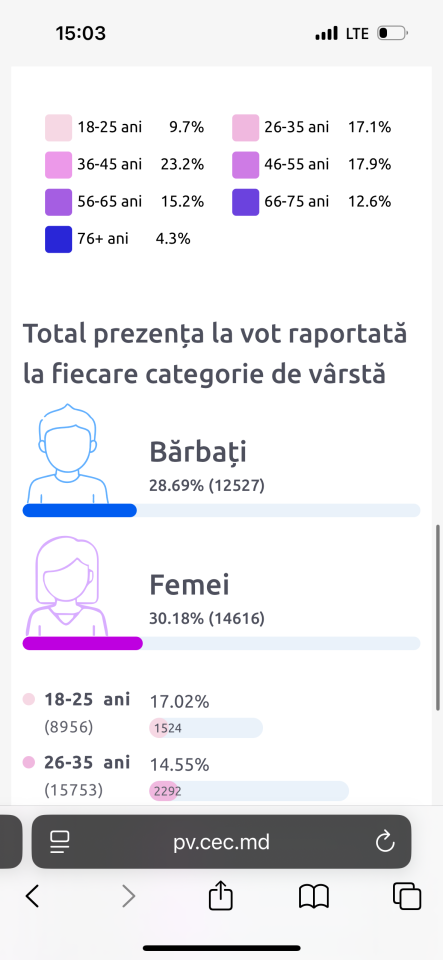Click the 18-25 ani bar showing 1524
This screenshot has height=960, width=443.
coord(206,728)
